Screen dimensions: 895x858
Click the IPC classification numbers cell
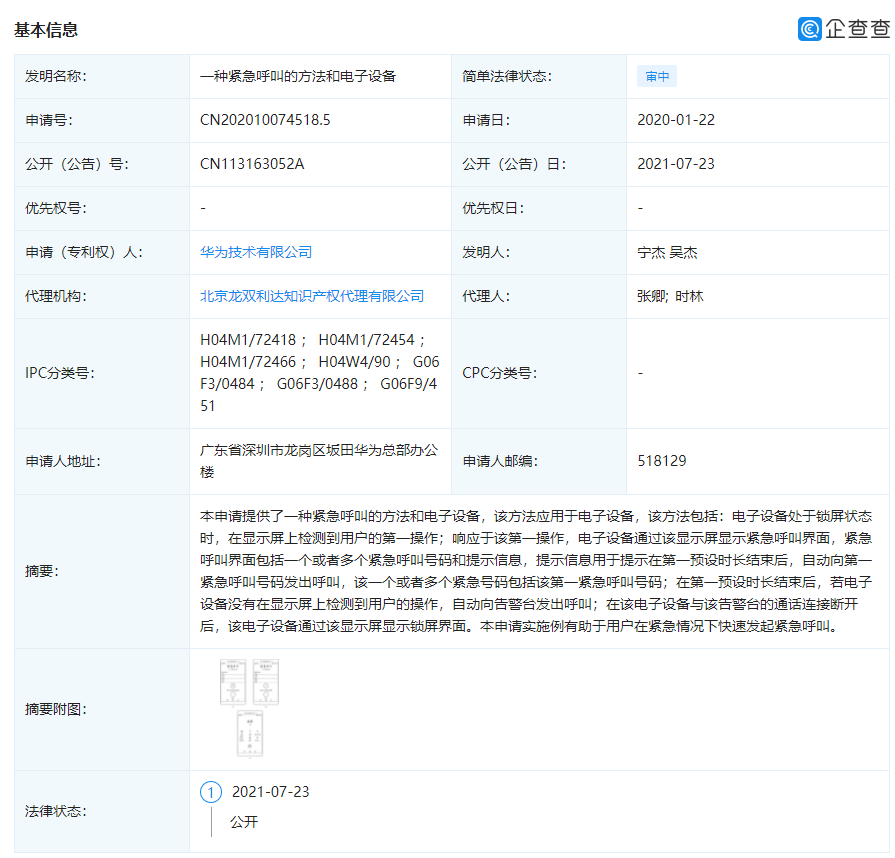coord(320,373)
